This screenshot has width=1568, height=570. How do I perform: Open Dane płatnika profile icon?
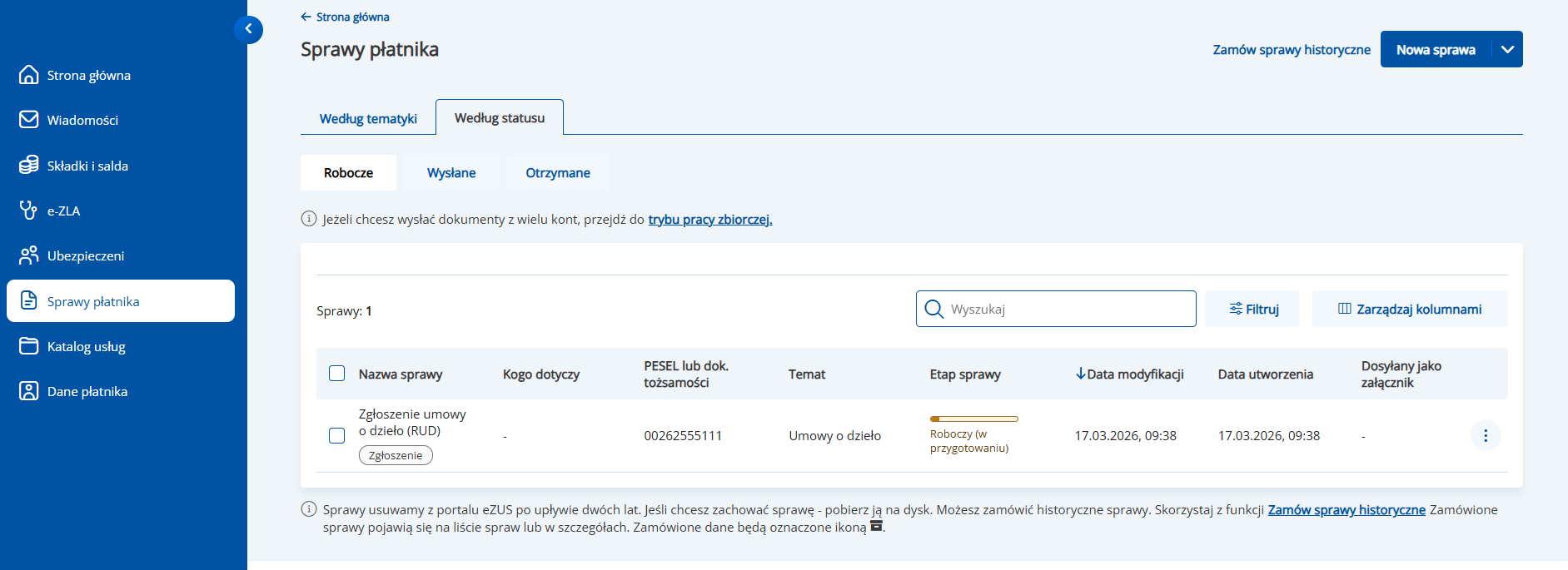[x=29, y=391]
